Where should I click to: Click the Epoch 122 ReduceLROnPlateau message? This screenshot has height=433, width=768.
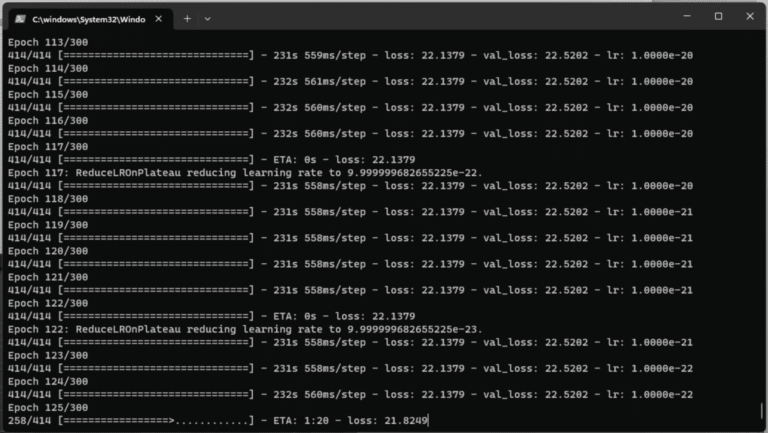245,329
